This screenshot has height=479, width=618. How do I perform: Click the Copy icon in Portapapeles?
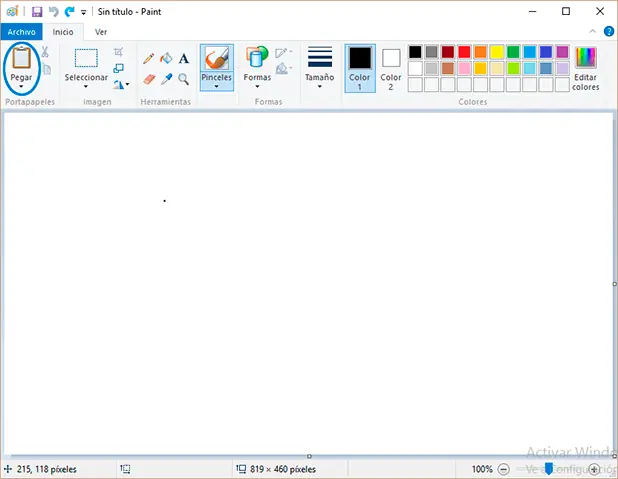coord(47,69)
